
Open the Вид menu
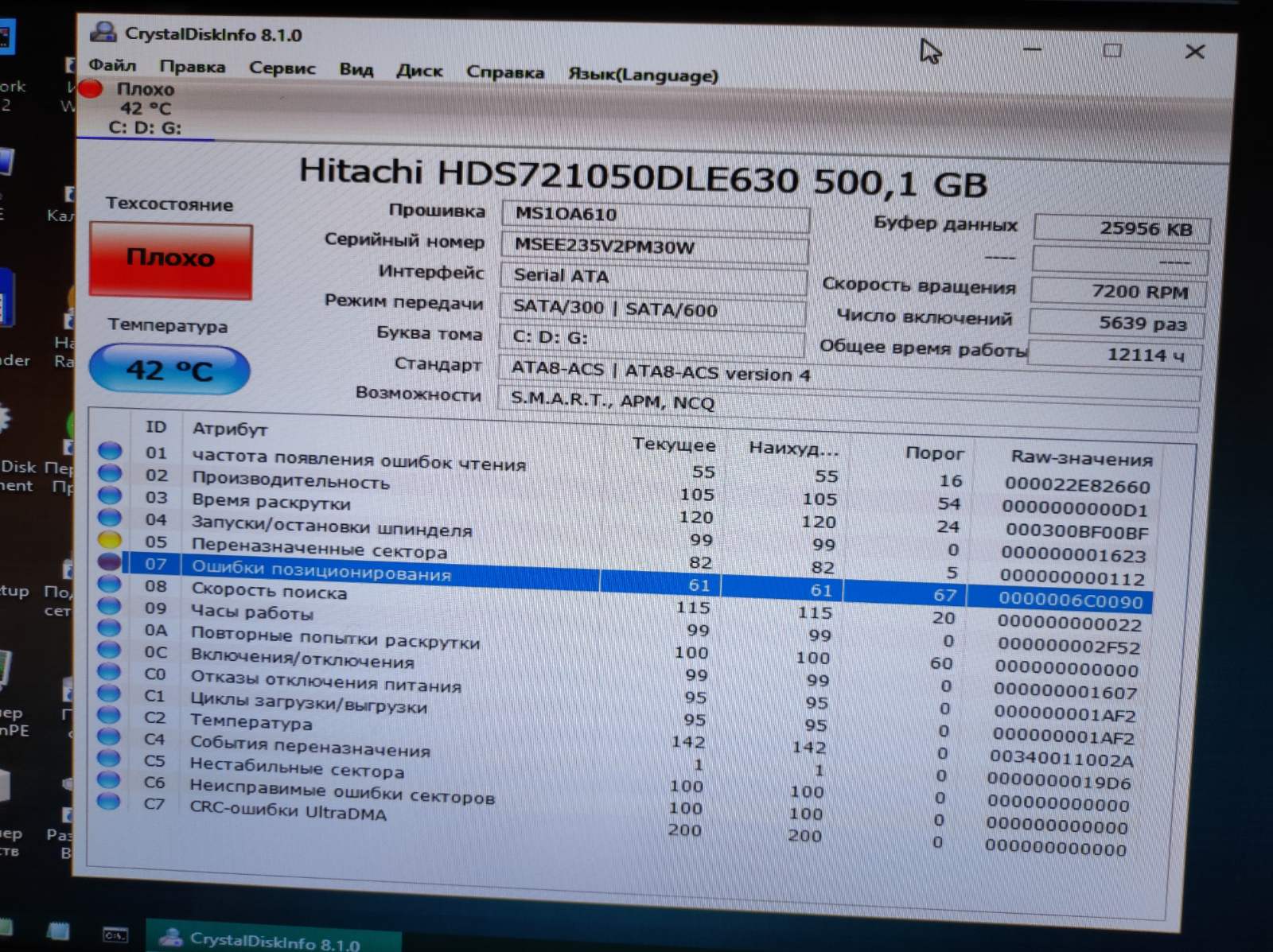click(x=356, y=69)
